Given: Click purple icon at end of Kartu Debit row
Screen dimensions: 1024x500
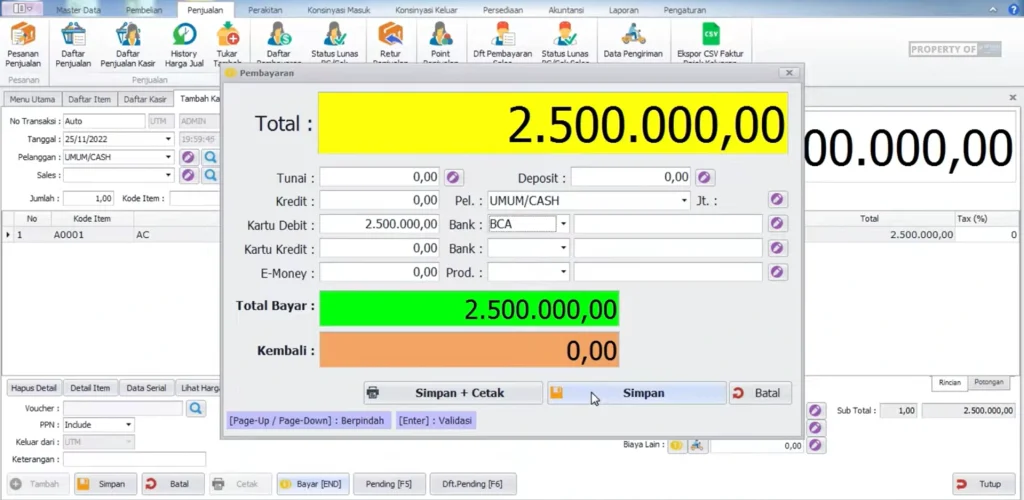Looking at the screenshot, I should [x=777, y=224].
